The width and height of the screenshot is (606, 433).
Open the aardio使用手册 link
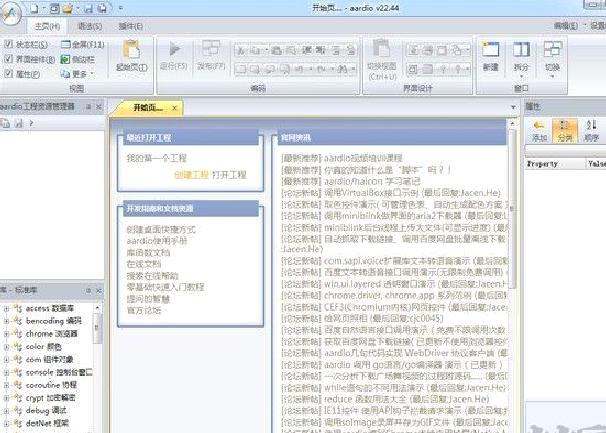(x=157, y=241)
